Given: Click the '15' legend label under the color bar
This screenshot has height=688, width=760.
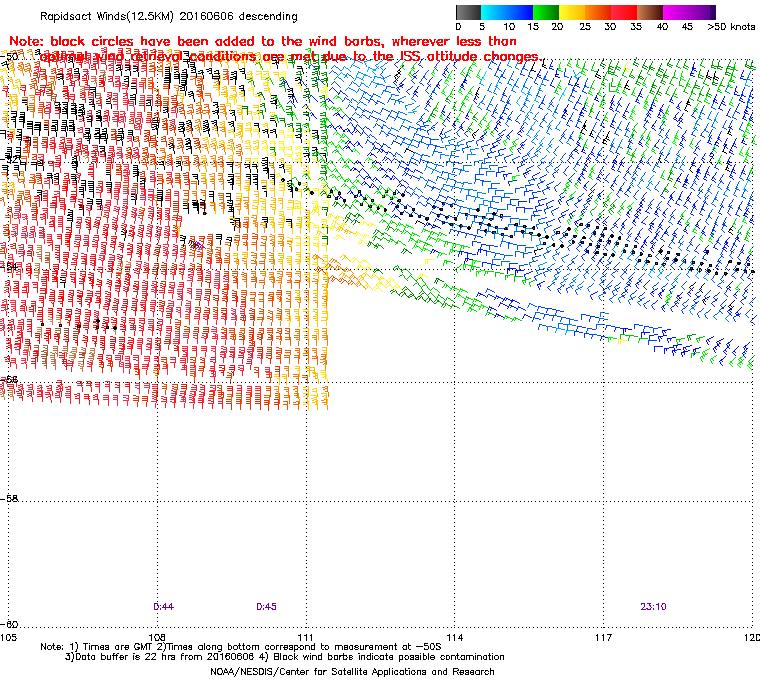Looking at the screenshot, I should pos(533,27).
